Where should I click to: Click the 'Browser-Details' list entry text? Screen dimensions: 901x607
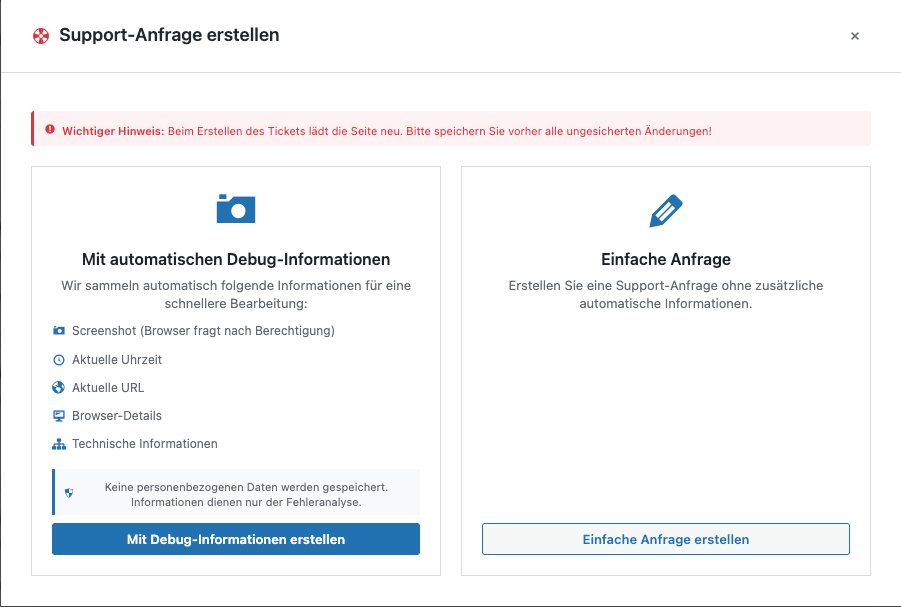click(116, 415)
